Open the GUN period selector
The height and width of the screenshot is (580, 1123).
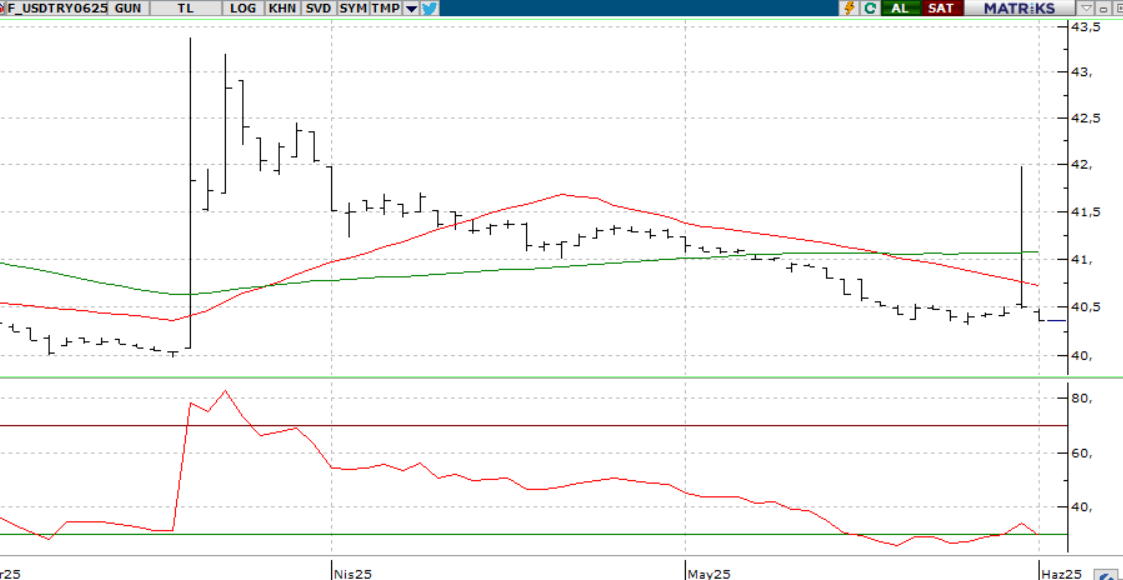[x=131, y=8]
